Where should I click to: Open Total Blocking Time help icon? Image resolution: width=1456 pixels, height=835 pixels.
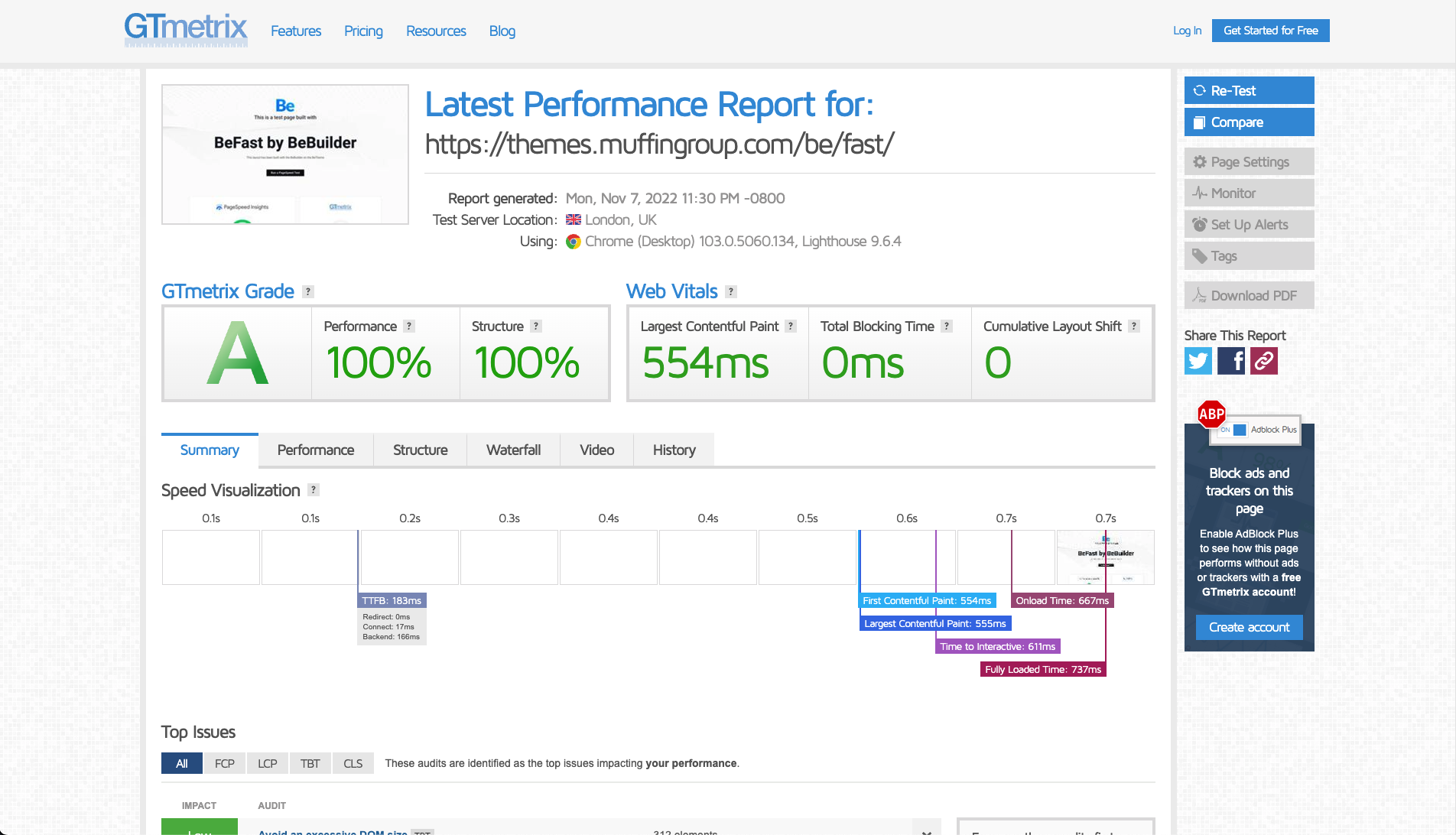pyautogui.click(x=947, y=326)
